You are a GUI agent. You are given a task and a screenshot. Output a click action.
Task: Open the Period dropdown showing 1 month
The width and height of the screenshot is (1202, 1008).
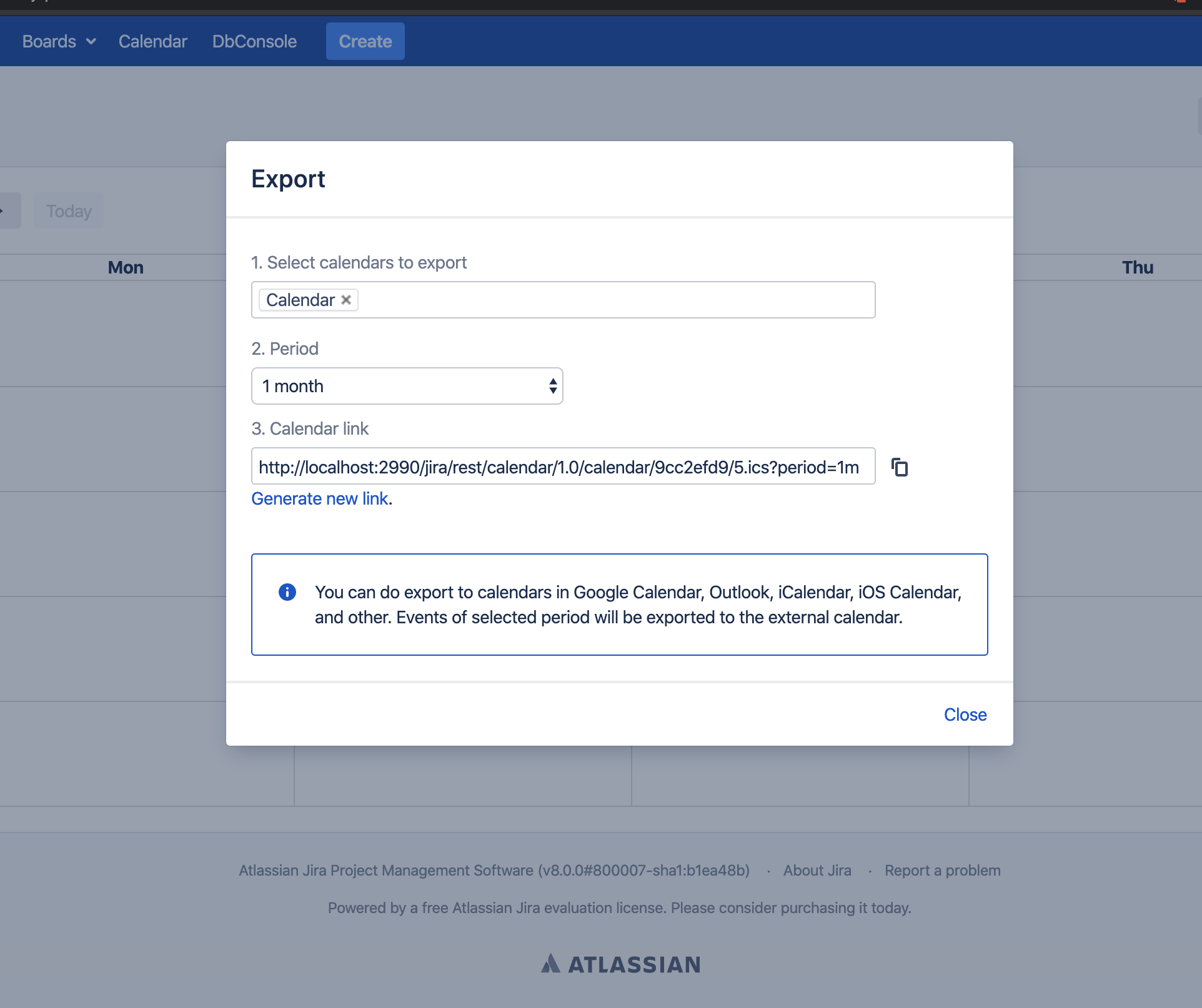(407, 386)
